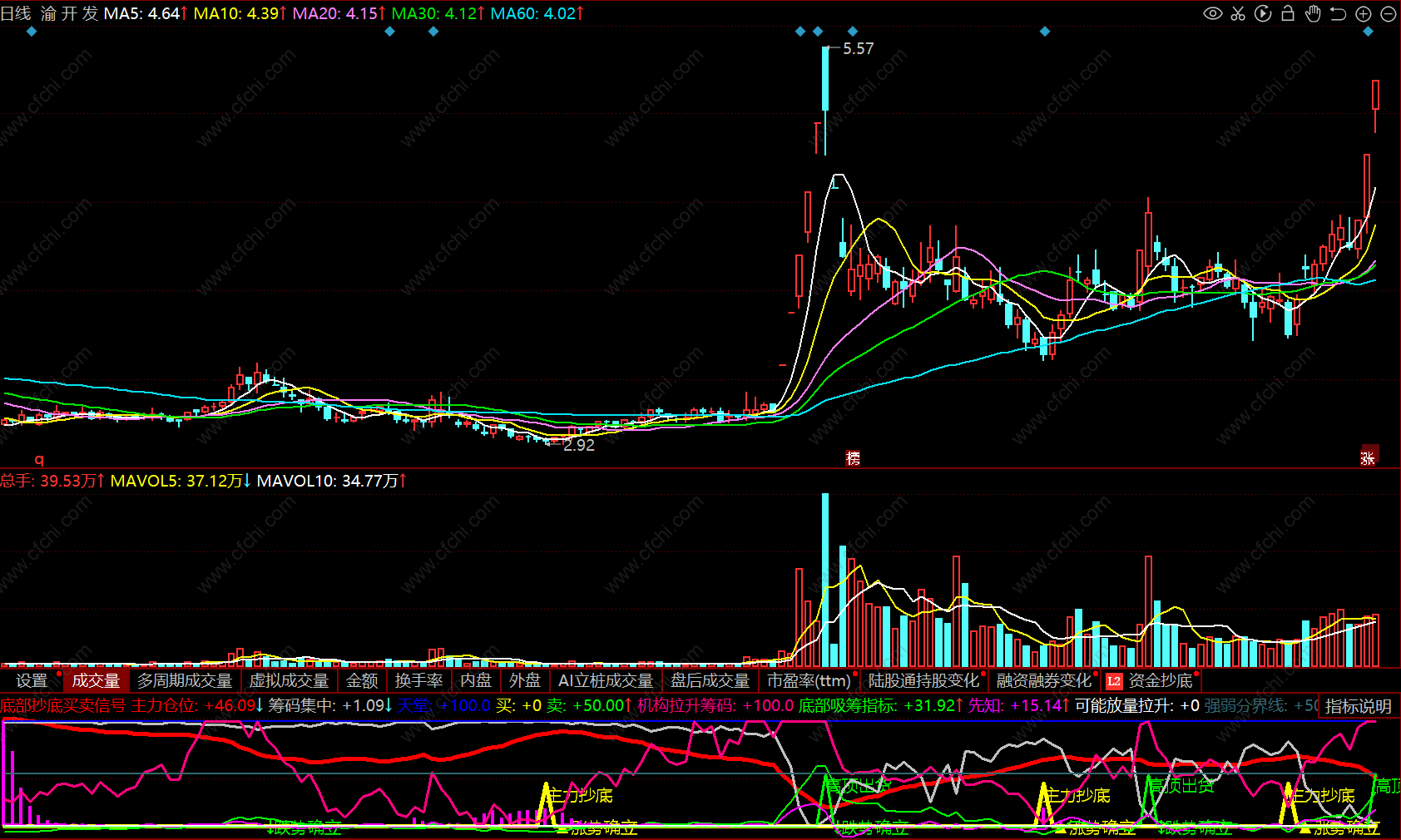Open the 盘后成交量 tab
The width and height of the screenshot is (1401, 840).
point(710,681)
